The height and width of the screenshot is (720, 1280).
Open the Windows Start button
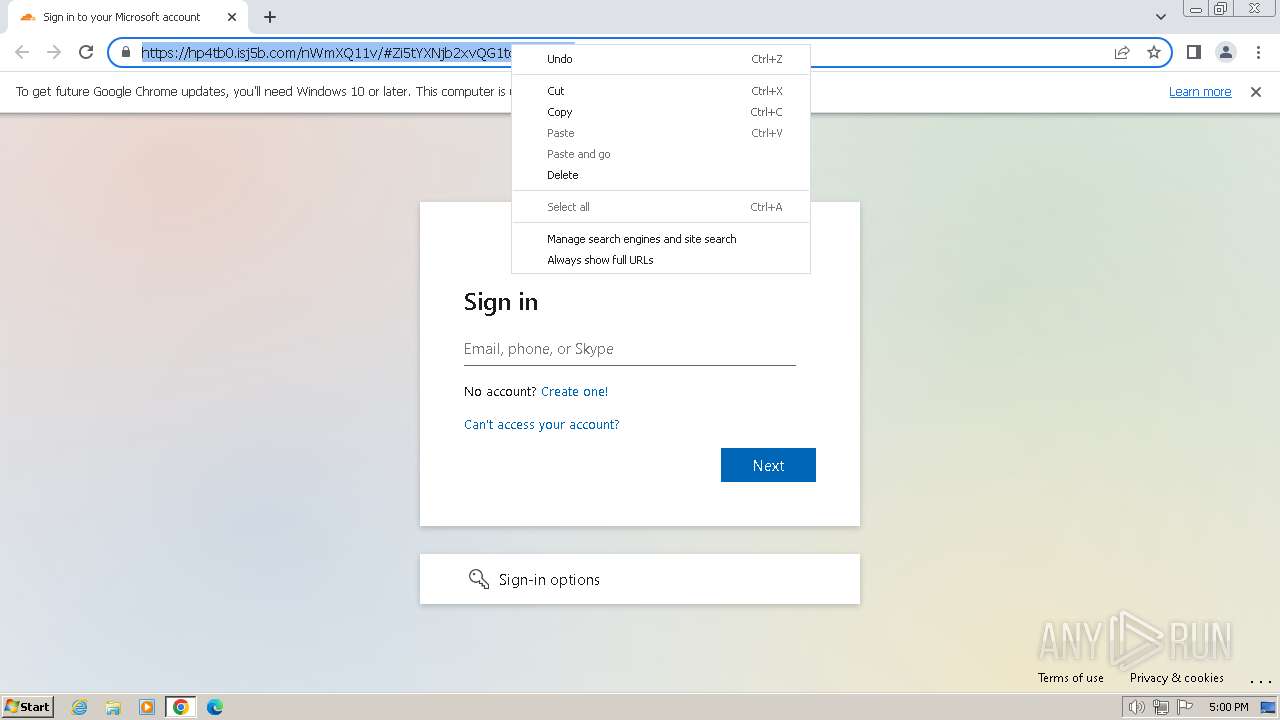pyautogui.click(x=27, y=707)
